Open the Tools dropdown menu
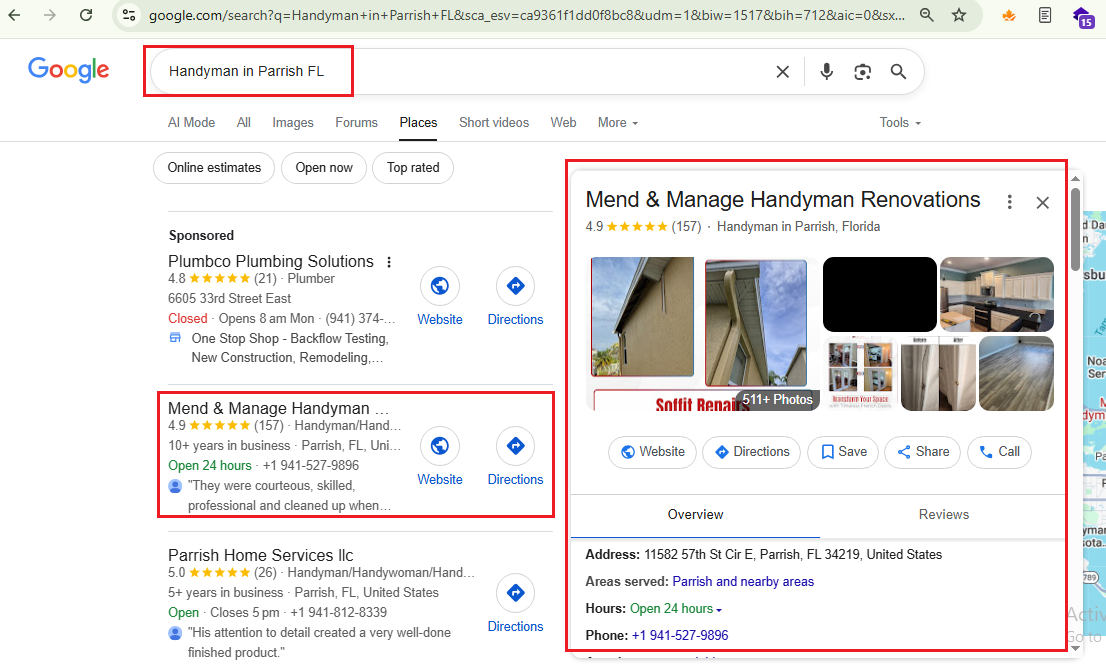 tap(899, 123)
